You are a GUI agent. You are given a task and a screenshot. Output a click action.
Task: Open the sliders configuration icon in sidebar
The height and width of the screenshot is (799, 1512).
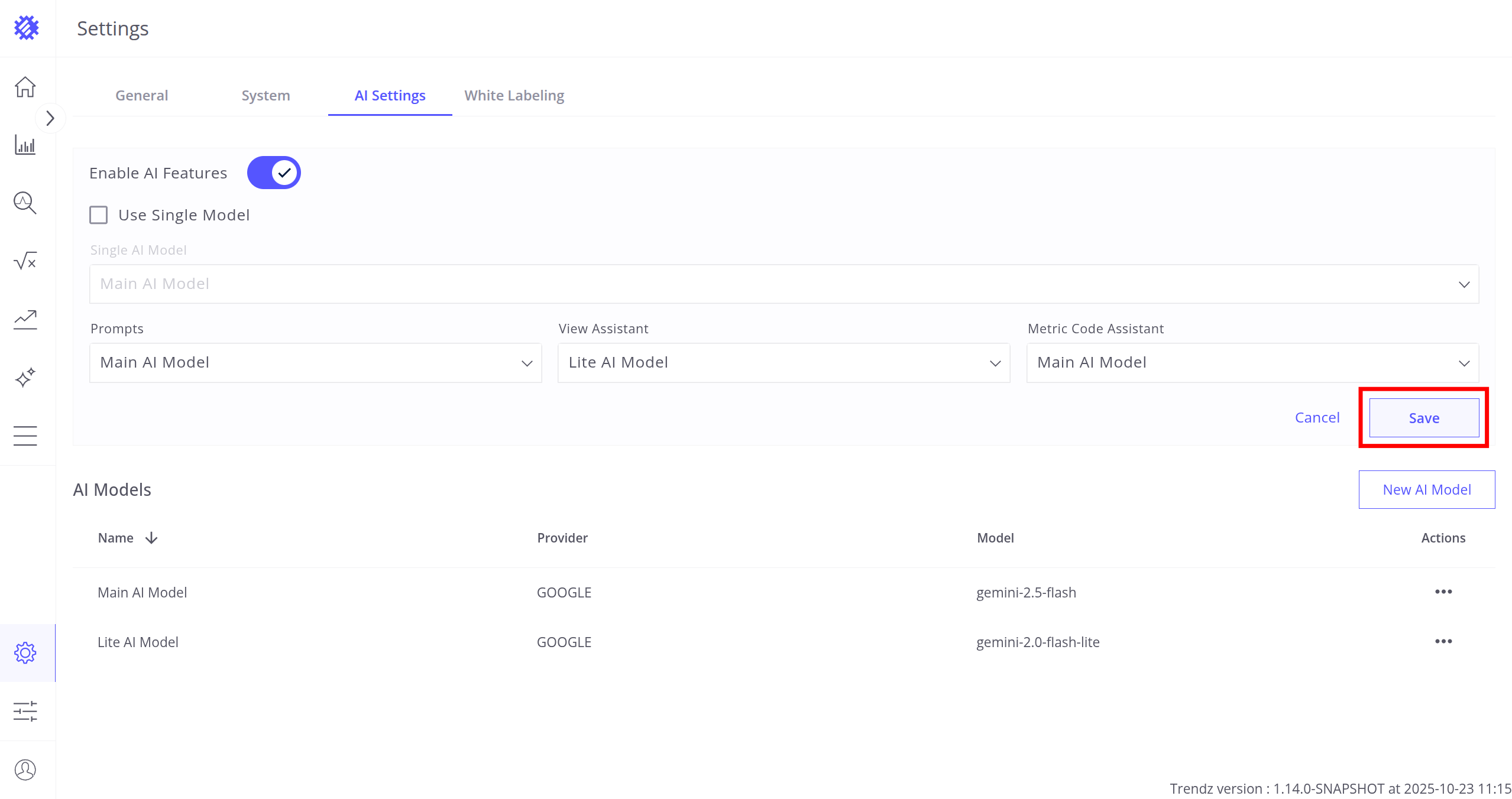[x=25, y=711]
